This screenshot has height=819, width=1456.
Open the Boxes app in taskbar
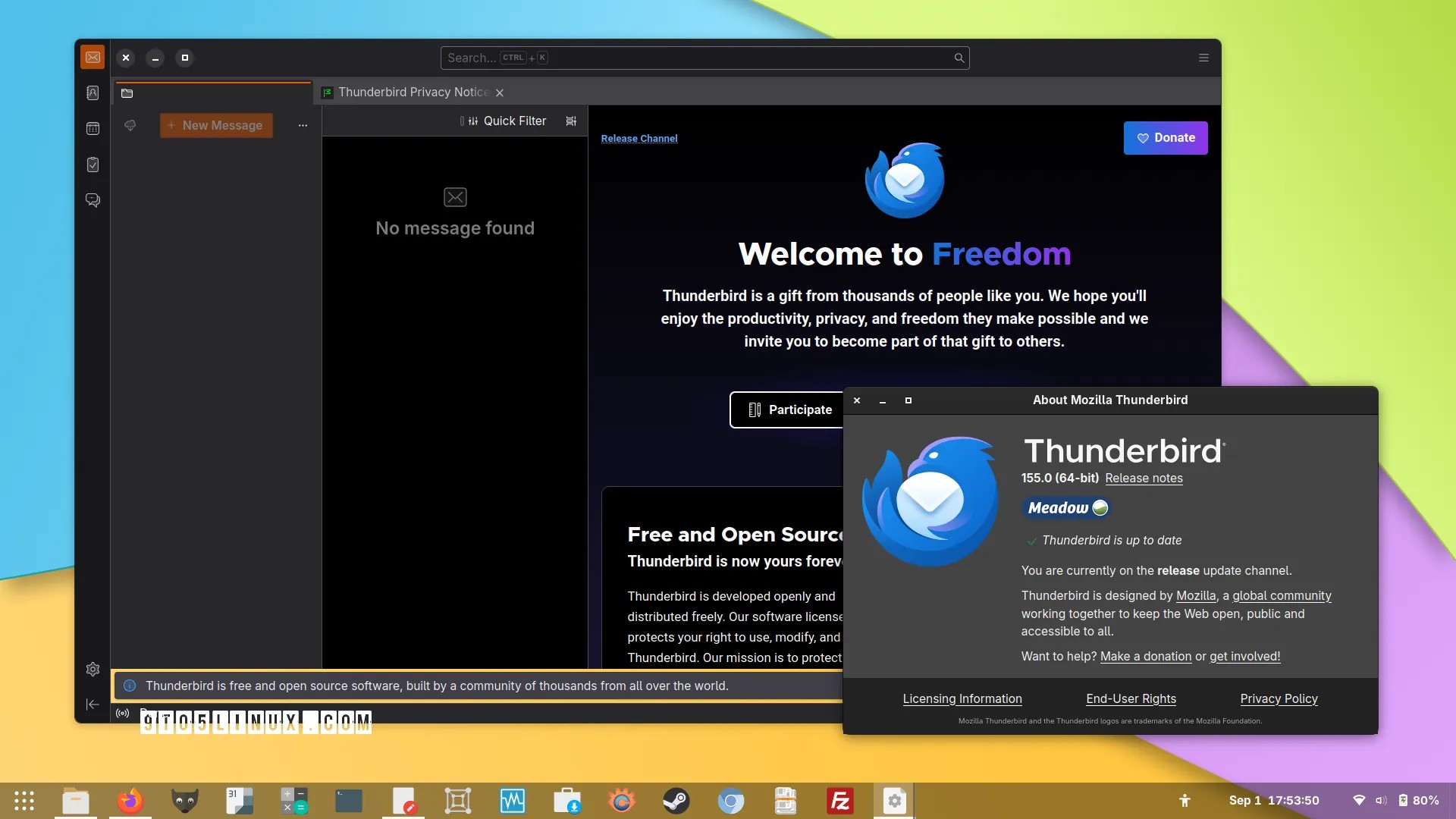[x=458, y=801]
